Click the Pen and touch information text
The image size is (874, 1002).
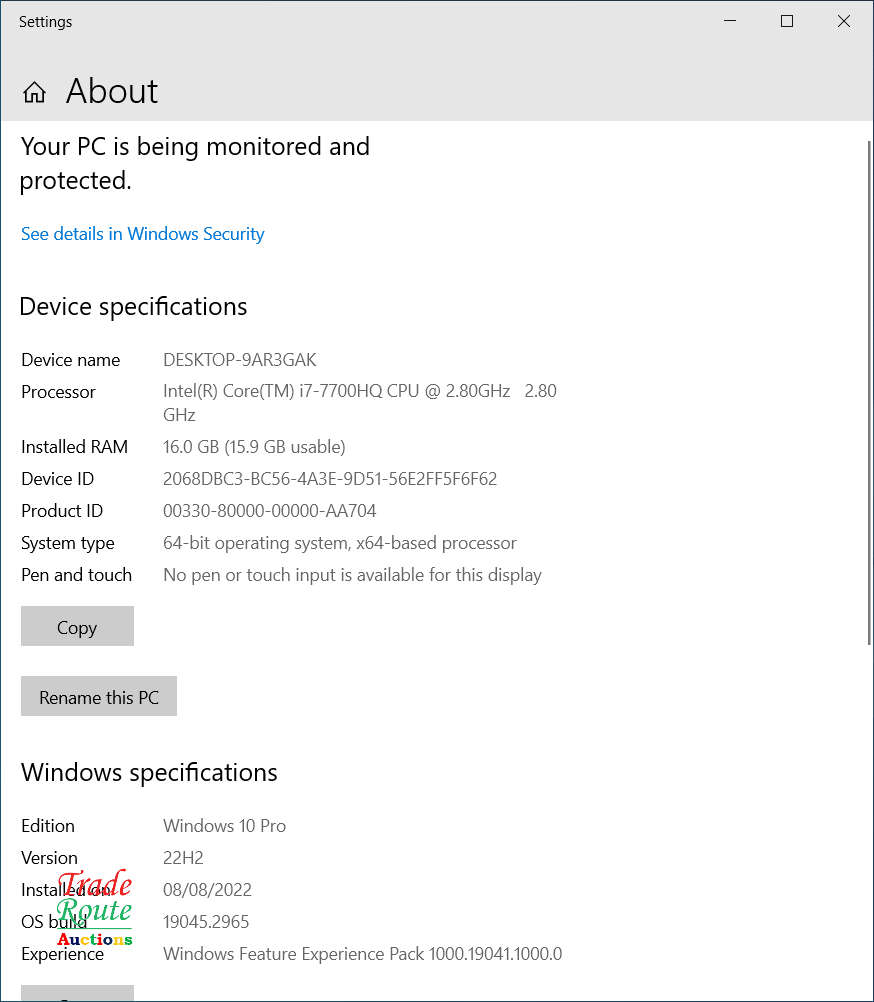[x=352, y=574]
